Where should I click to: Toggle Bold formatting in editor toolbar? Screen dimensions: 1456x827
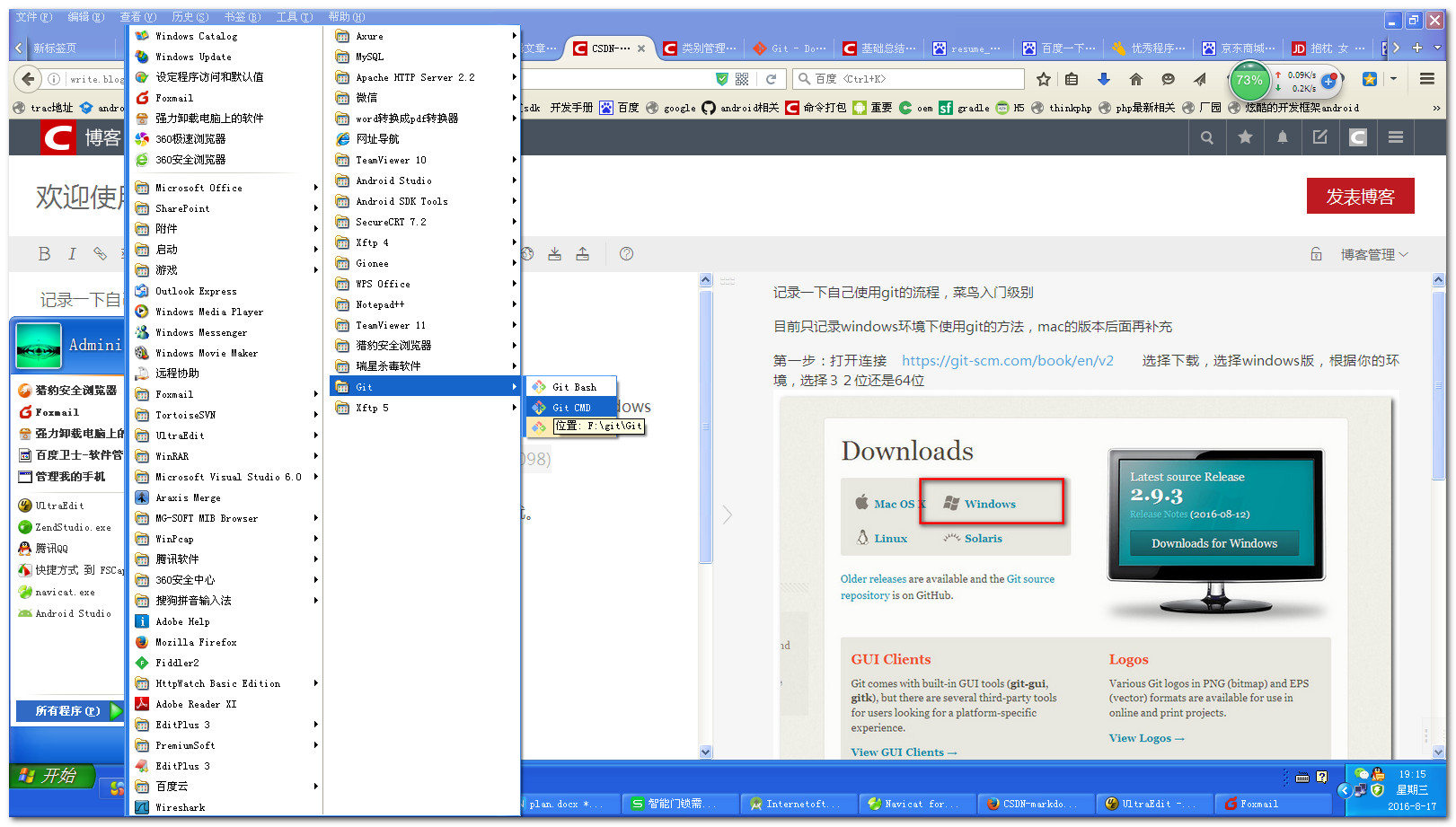pos(44,254)
